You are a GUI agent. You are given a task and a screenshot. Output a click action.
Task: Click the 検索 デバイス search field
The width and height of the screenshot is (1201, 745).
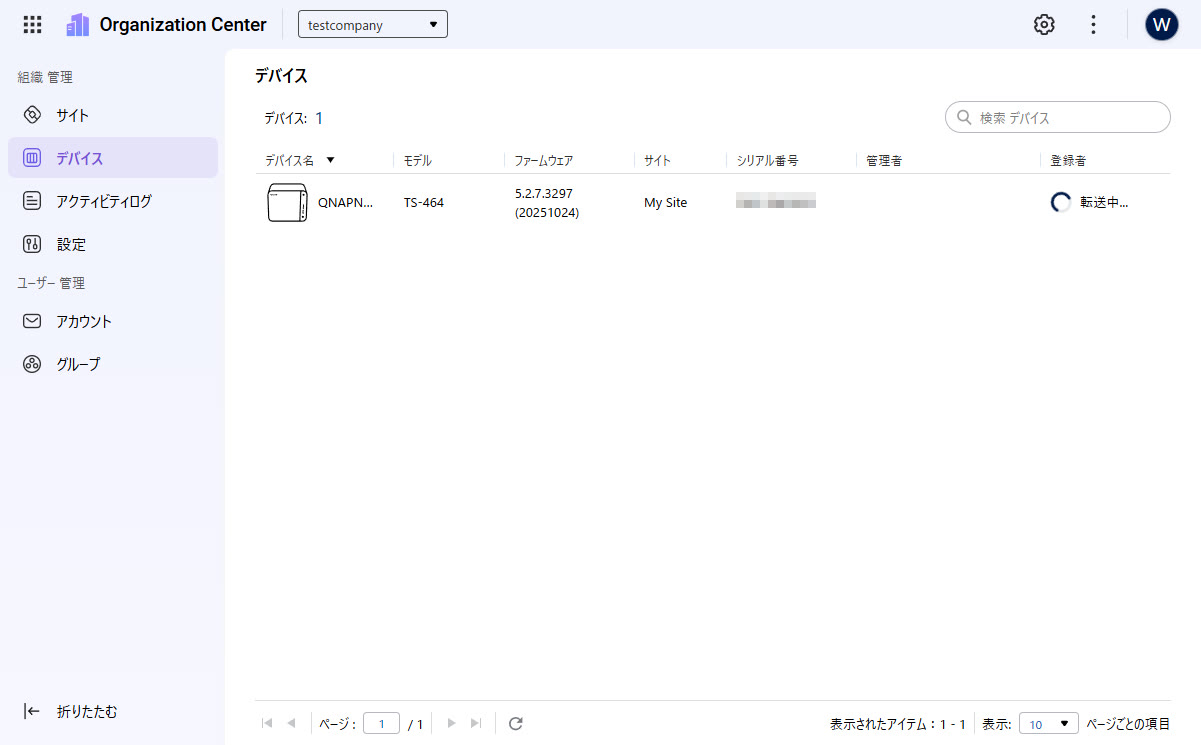pos(1066,117)
